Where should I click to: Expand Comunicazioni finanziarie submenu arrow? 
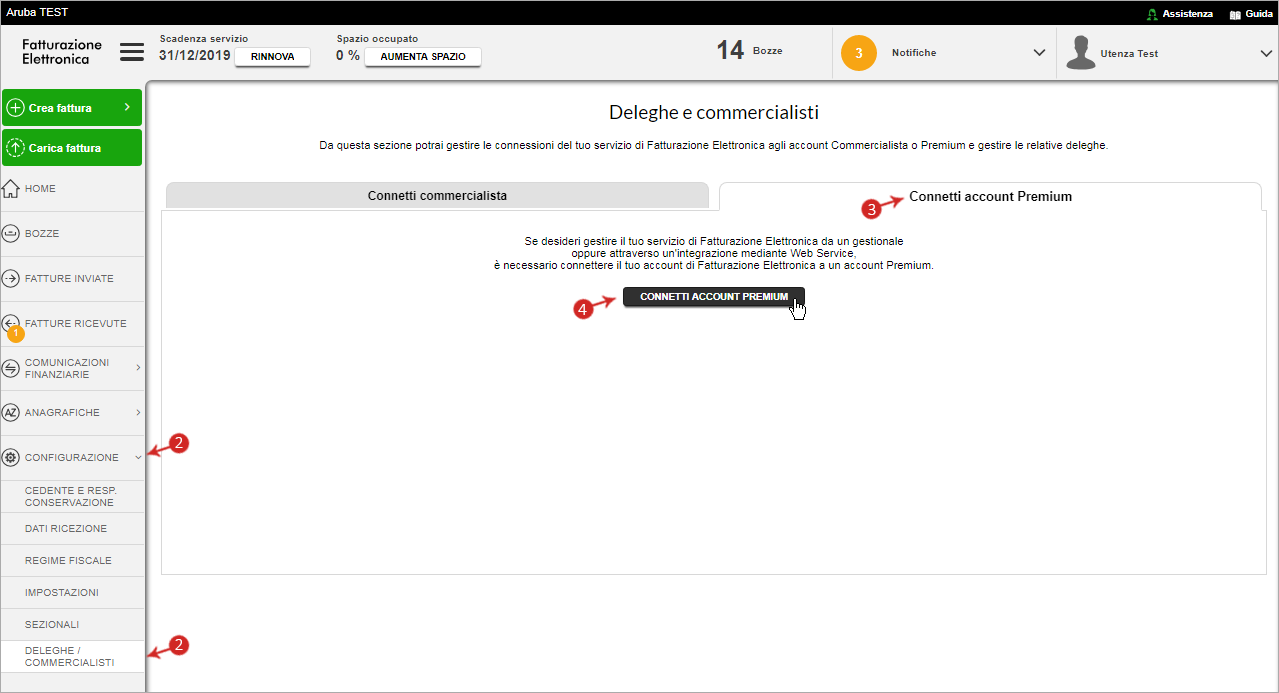pyautogui.click(x=138, y=368)
